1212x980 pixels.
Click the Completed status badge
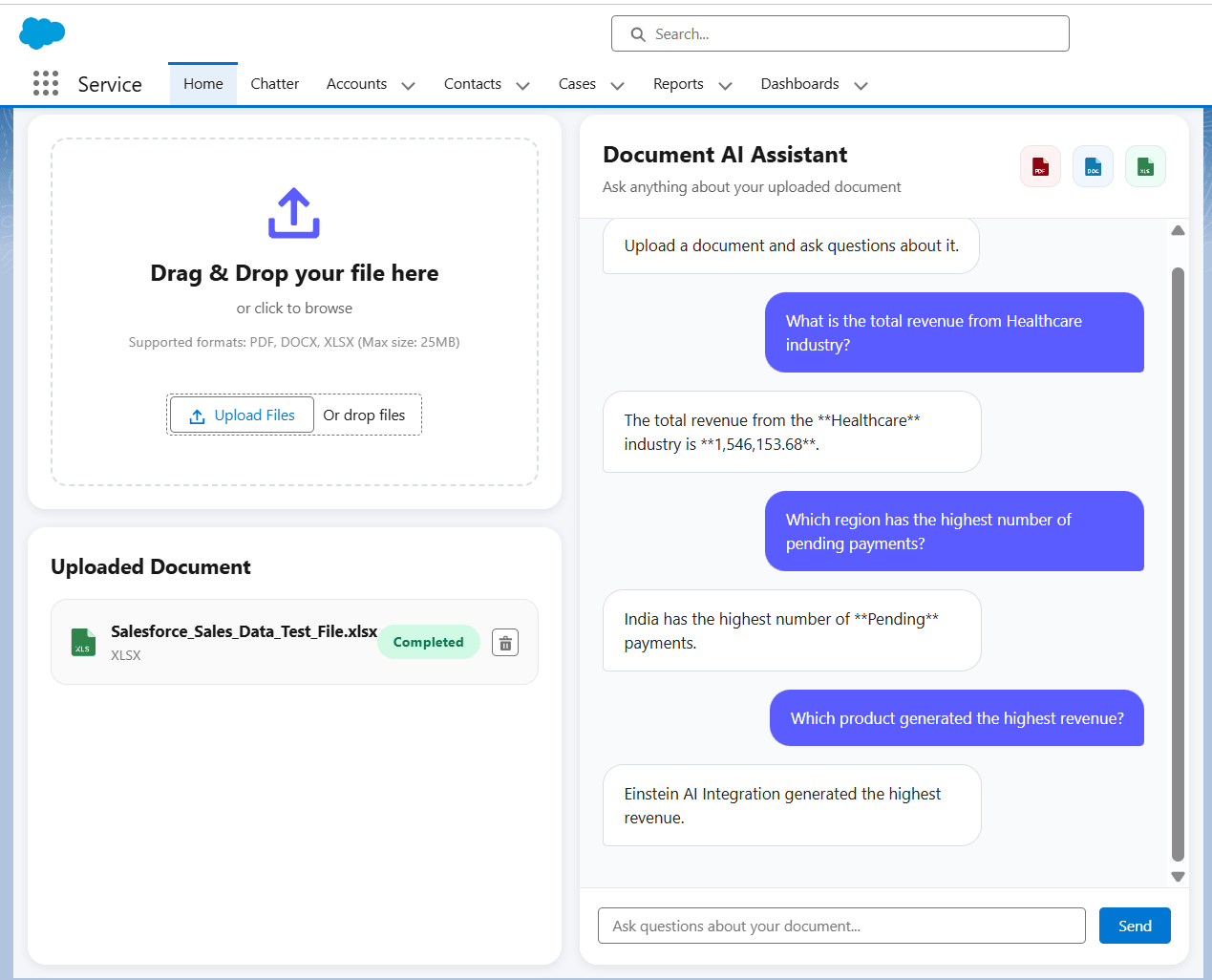pyautogui.click(x=429, y=642)
